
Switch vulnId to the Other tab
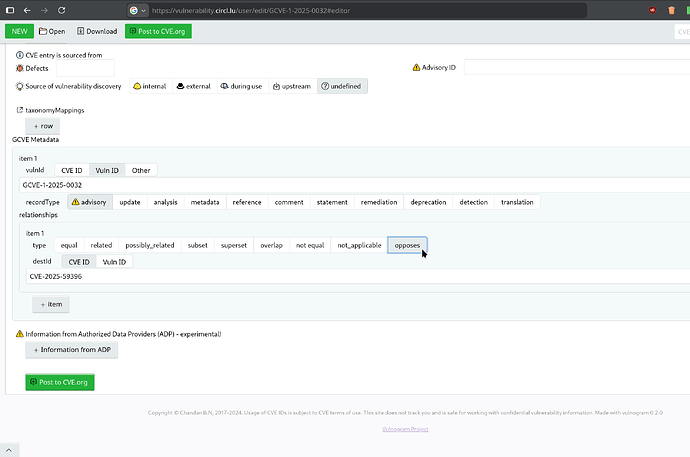[141, 170]
